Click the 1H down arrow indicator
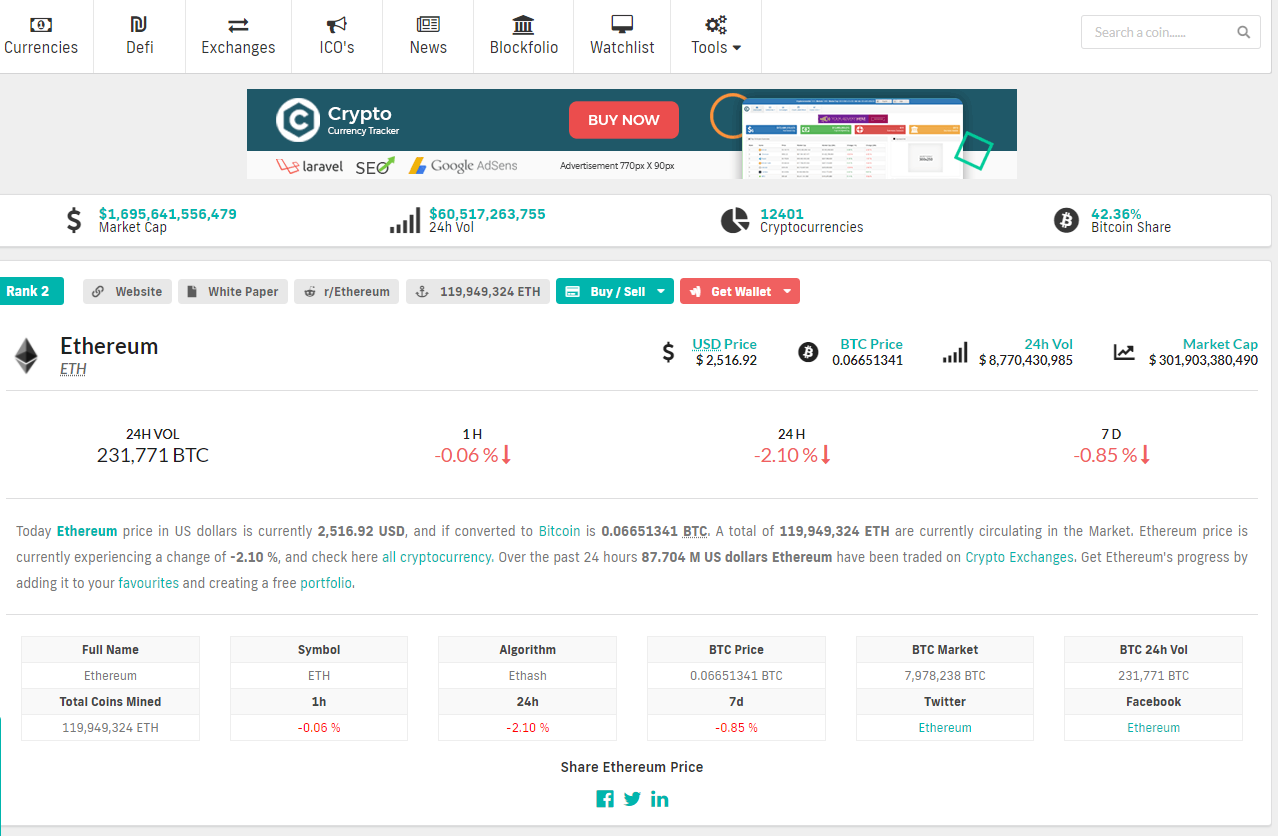The height and width of the screenshot is (836, 1278). click(506, 455)
